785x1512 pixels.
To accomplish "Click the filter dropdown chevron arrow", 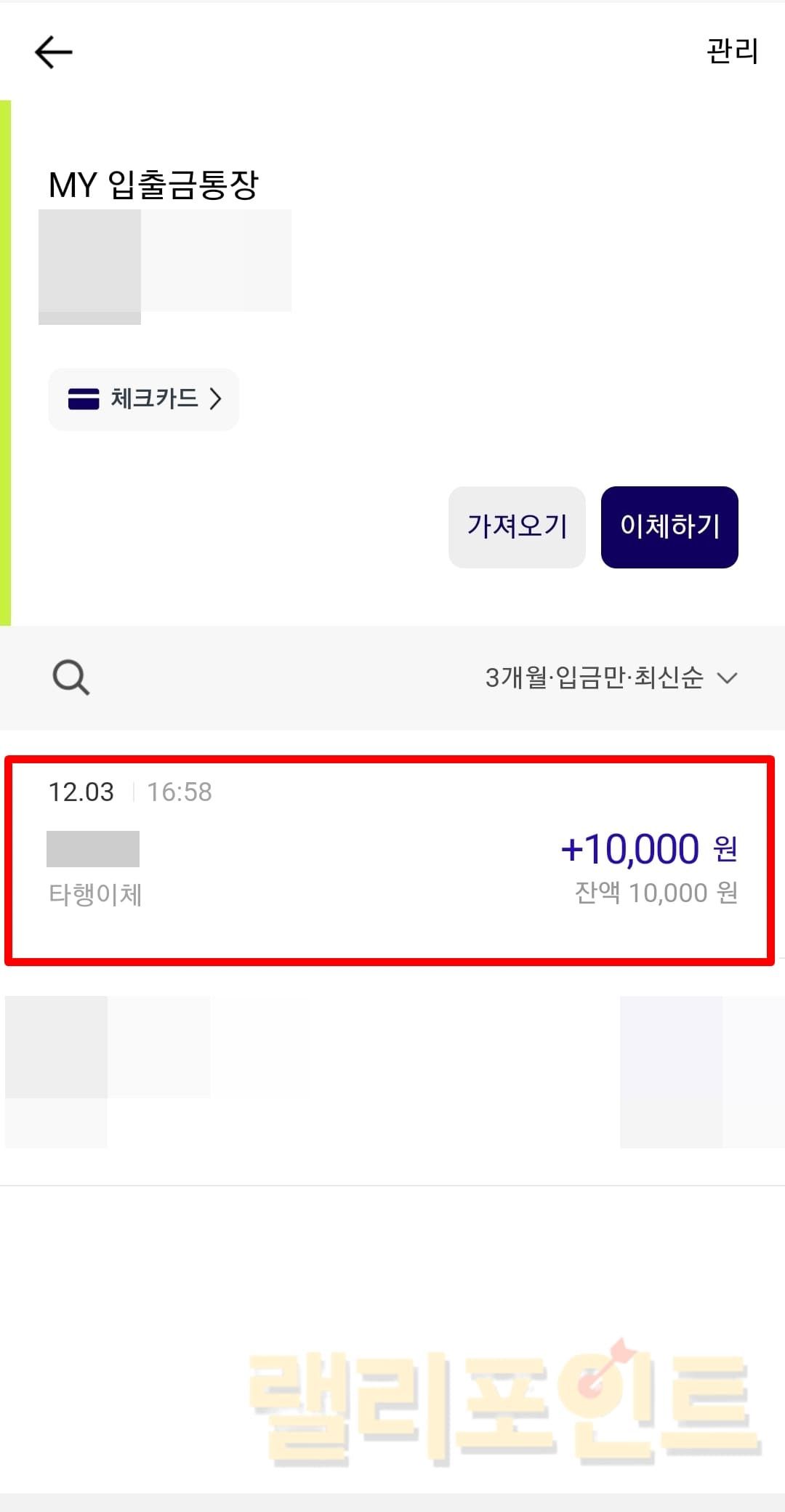I will (x=727, y=678).
